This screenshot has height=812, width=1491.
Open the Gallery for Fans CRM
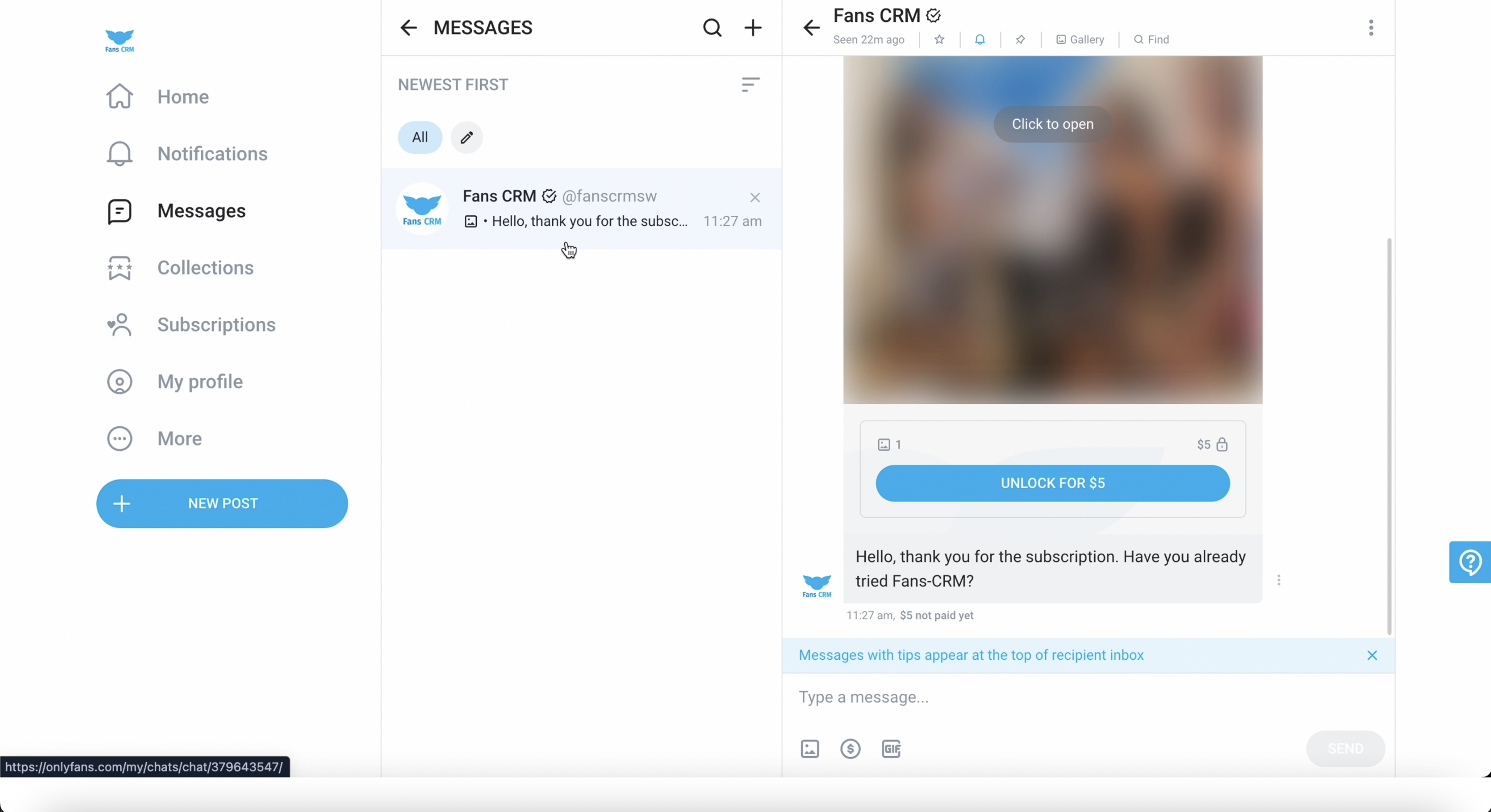(1080, 39)
